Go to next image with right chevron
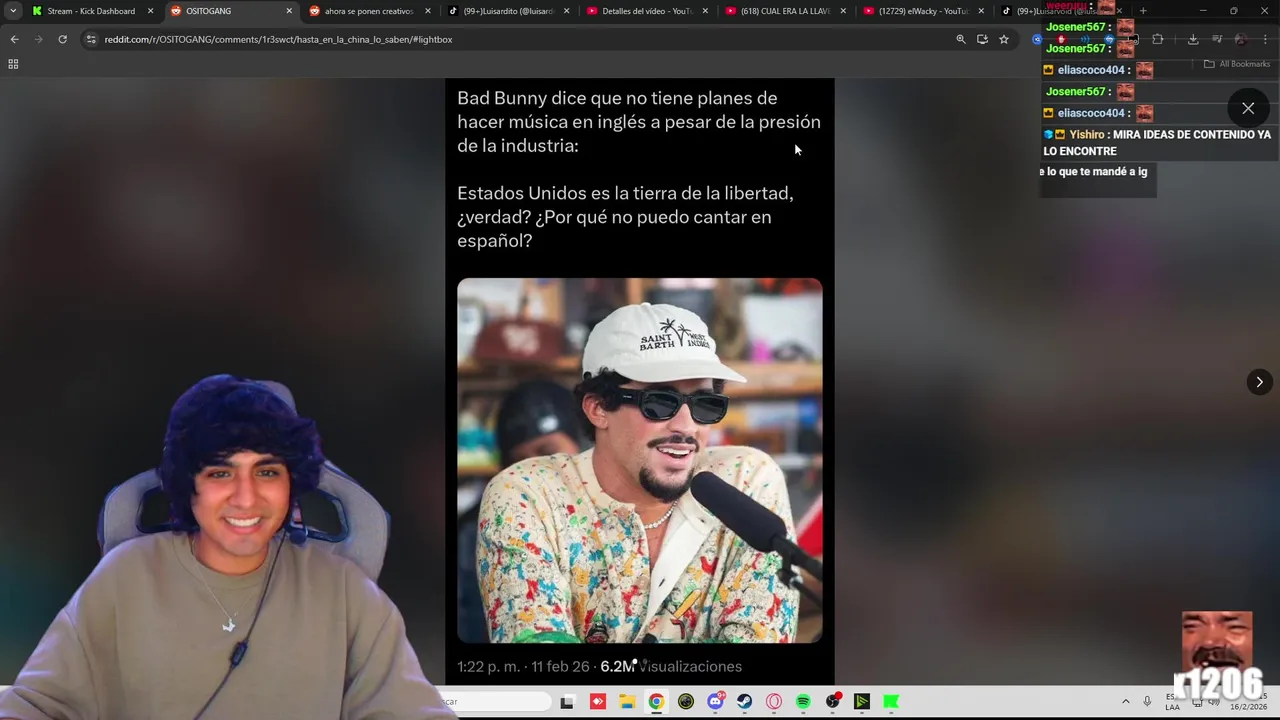Viewport: 1280px width, 720px height. [x=1259, y=382]
